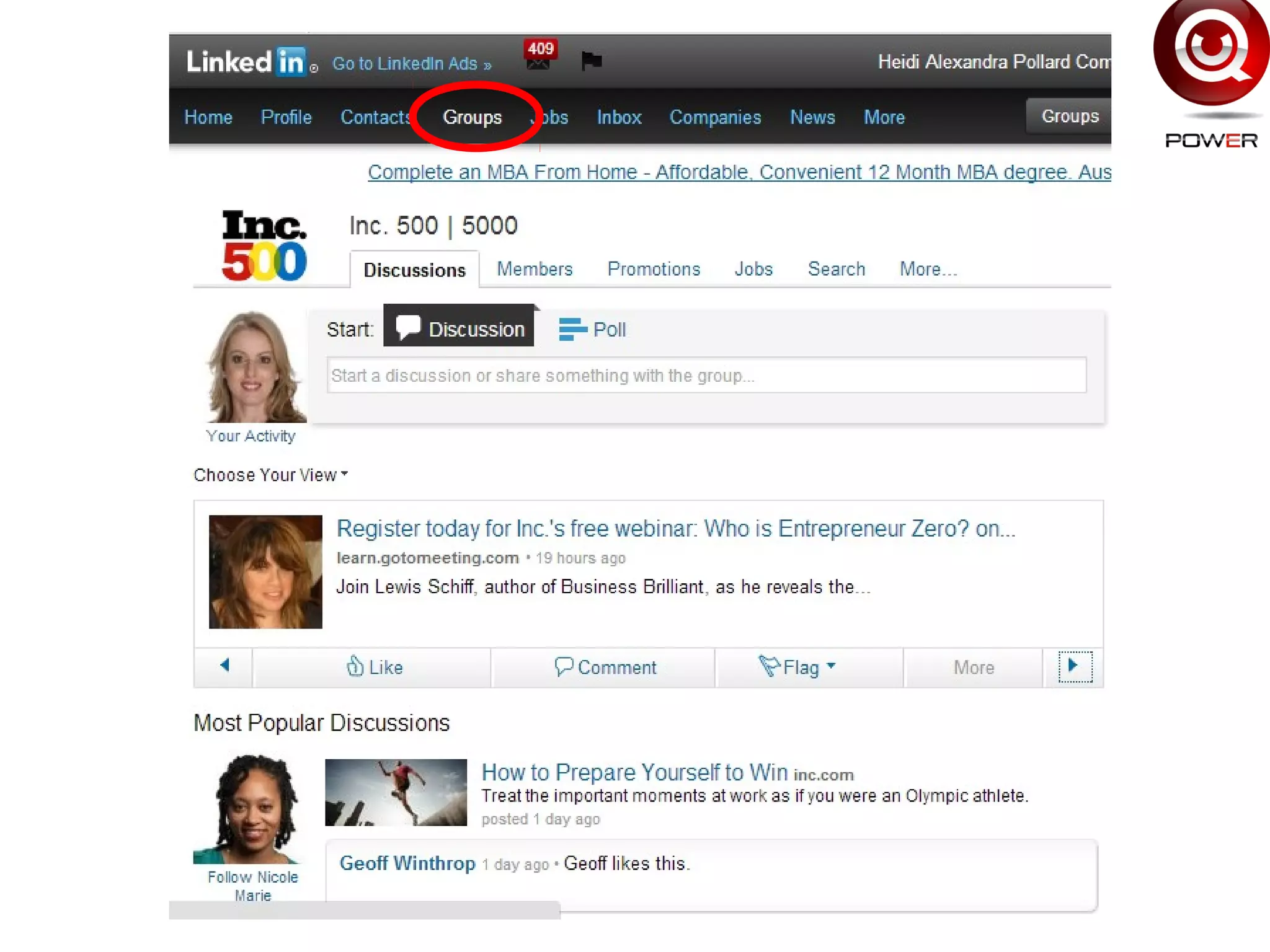The width and height of the screenshot is (1270, 952).
Task: Switch to the Members tab
Action: pos(535,269)
